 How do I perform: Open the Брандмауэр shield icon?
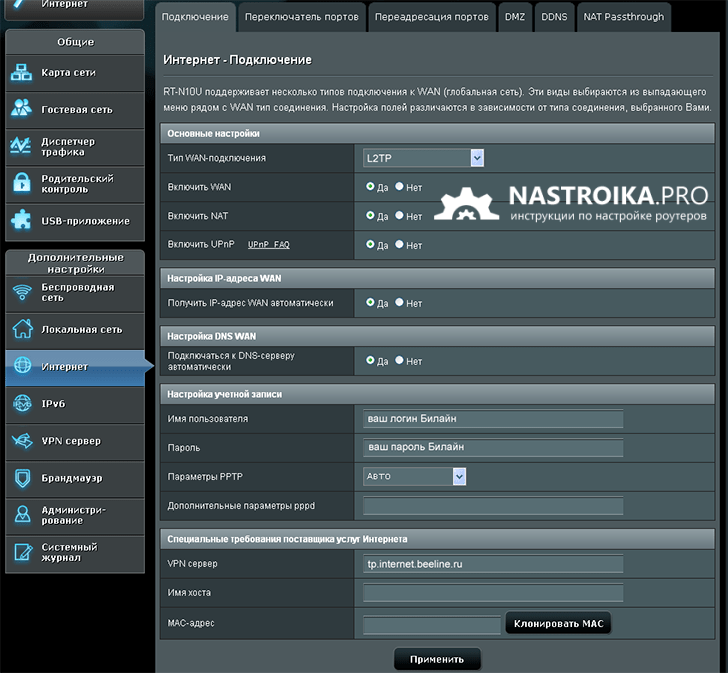(x=22, y=478)
